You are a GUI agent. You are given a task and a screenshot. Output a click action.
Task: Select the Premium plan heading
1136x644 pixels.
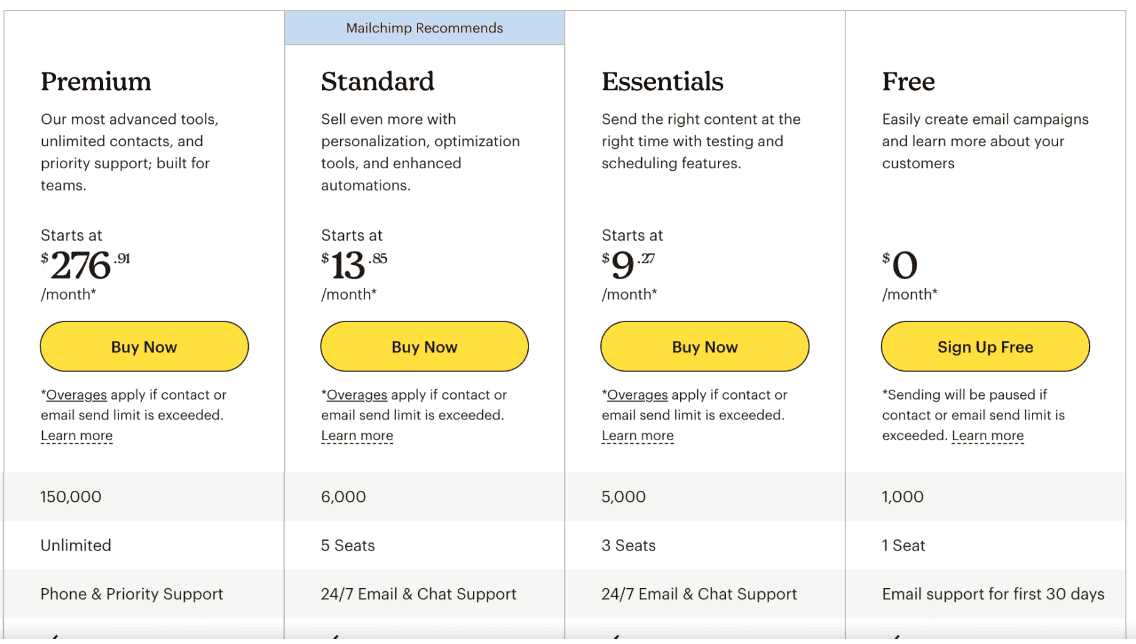tap(96, 81)
